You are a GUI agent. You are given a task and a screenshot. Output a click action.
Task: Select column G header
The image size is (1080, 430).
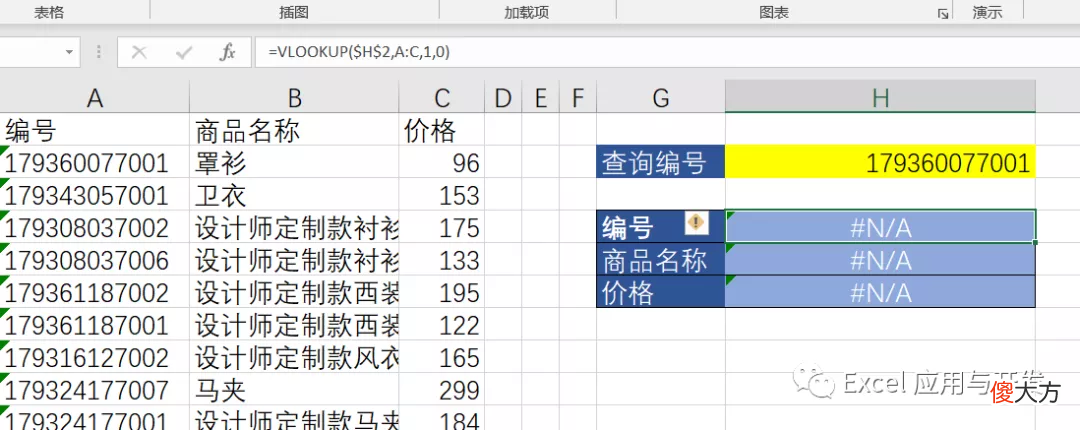pos(661,99)
